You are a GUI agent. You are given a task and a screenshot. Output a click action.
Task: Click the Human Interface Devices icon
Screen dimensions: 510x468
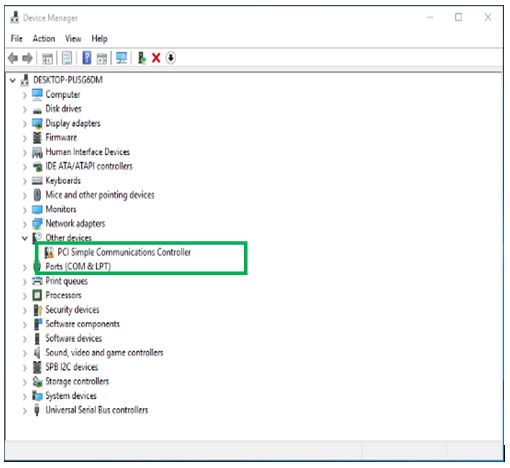(37, 152)
